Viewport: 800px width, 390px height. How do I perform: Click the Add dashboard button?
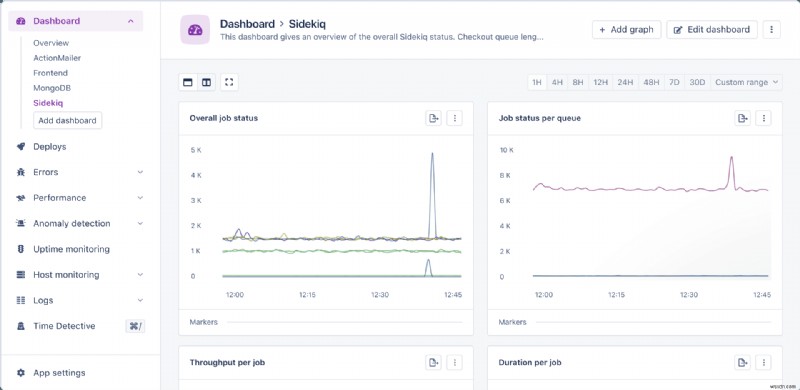[x=67, y=120]
